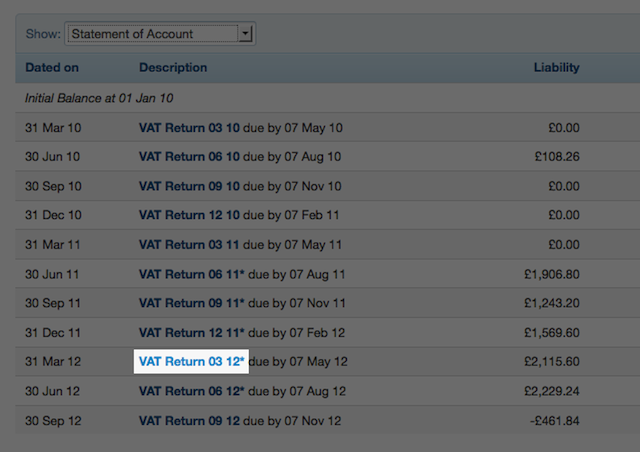
Task: Open VAT Return 09 12 link
Action: click(x=189, y=419)
